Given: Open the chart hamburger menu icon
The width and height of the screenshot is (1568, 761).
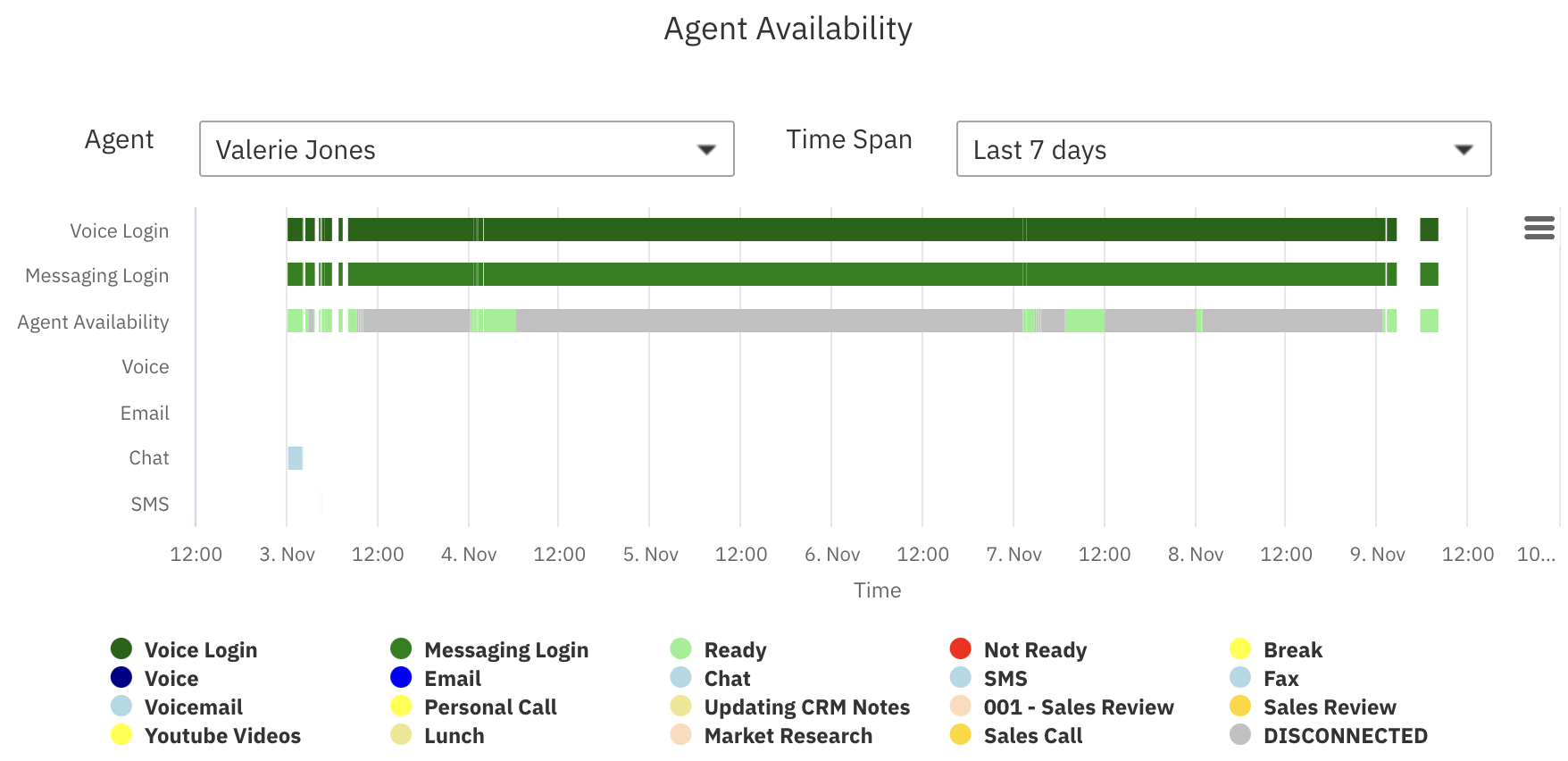Looking at the screenshot, I should click(x=1539, y=229).
